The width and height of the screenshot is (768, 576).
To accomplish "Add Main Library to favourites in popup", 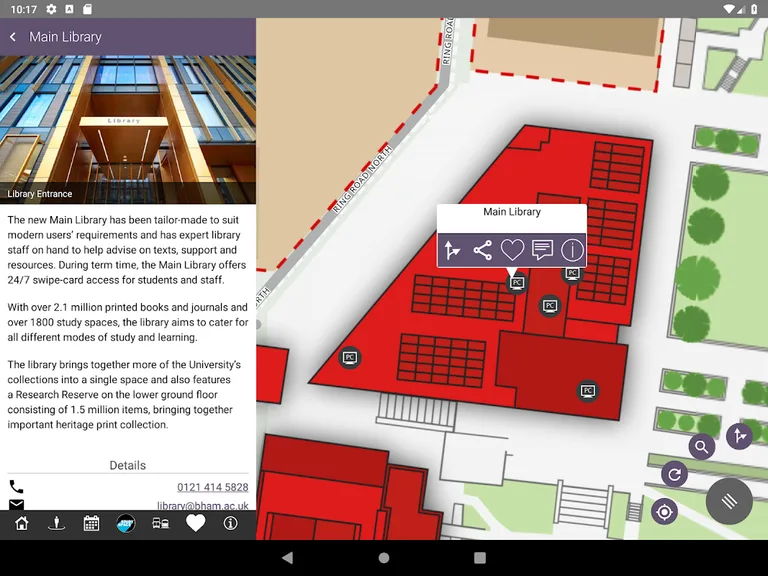I will (x=512, y=250).
